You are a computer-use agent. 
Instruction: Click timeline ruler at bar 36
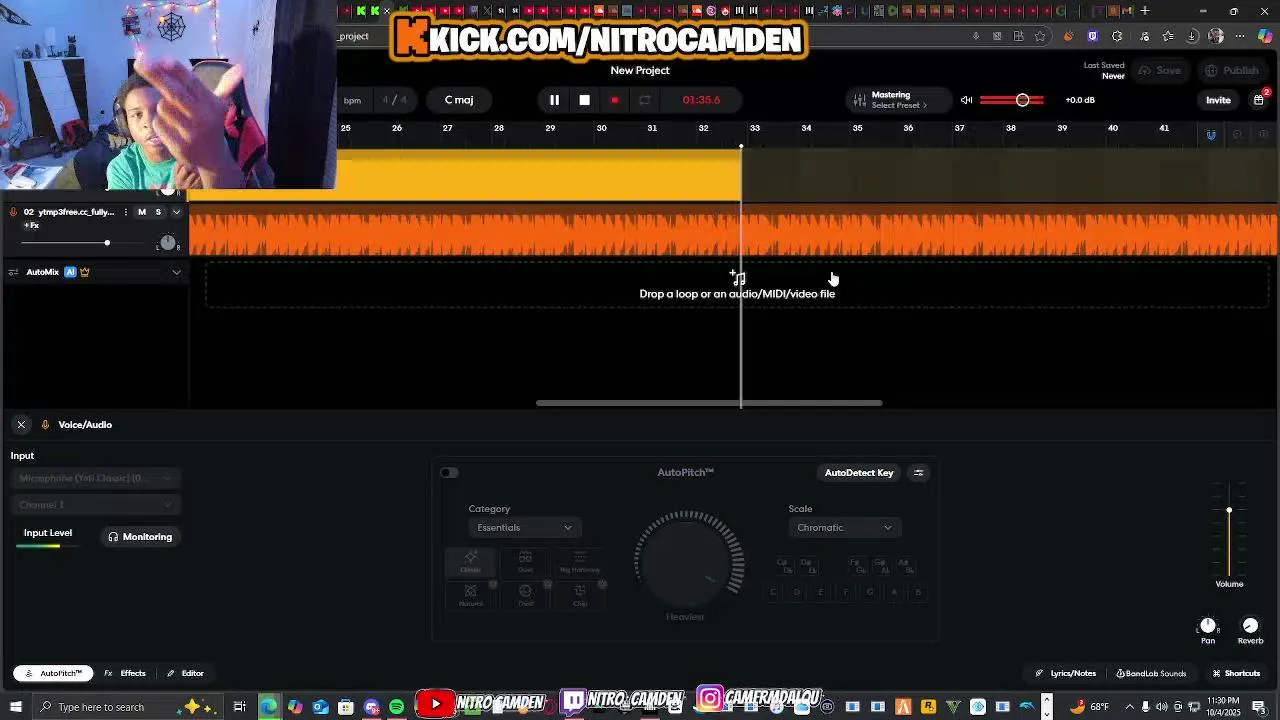pyautogui.click(x=908, y=128)
